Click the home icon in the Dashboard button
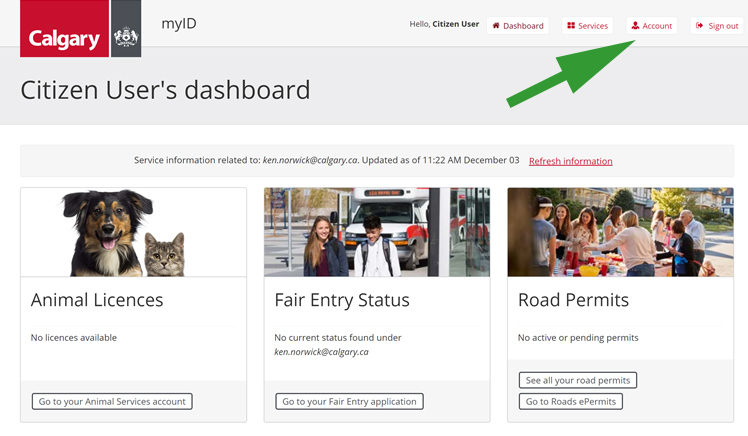748x436 pixels. coord(496,25)
